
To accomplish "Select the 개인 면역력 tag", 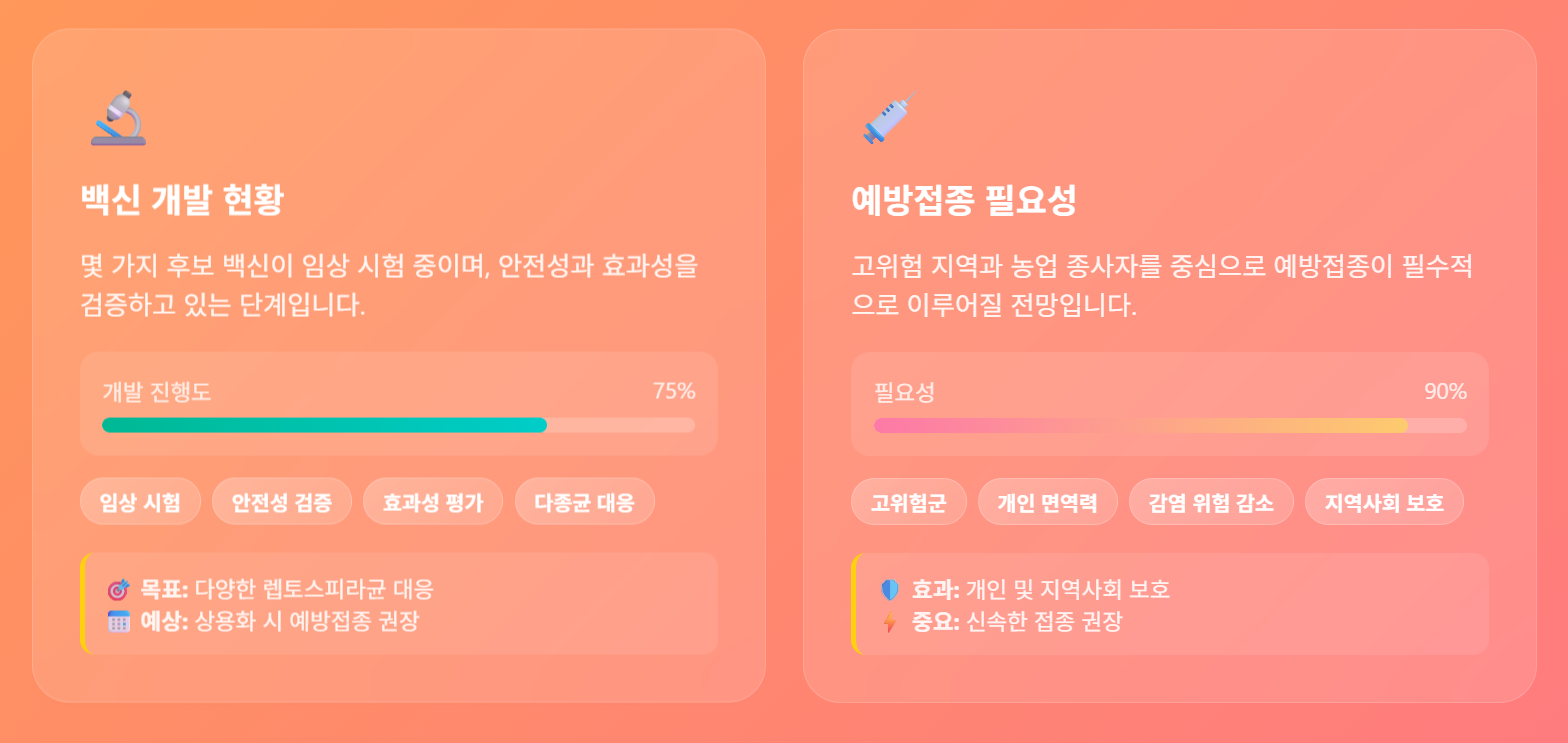I will coord(1048,501).
